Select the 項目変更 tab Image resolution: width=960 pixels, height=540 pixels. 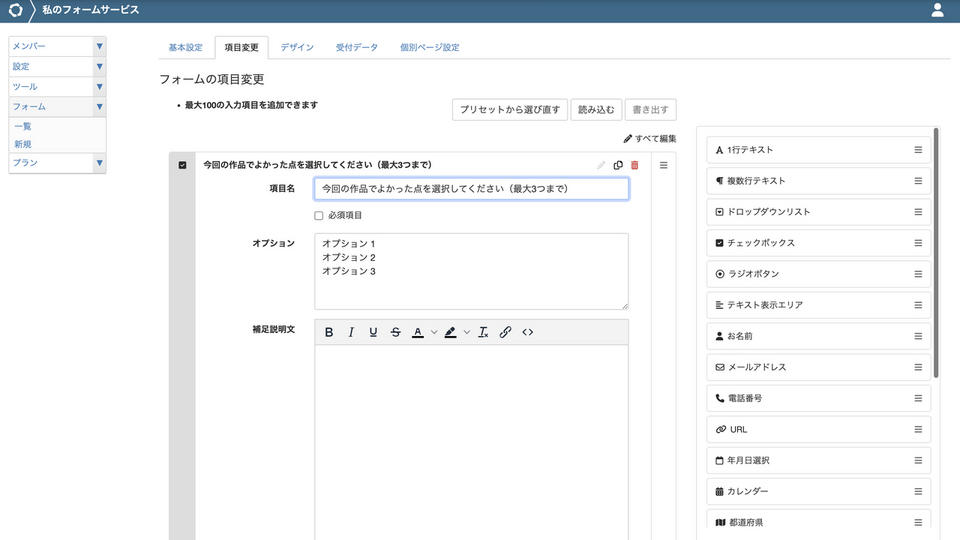(241, 47)
